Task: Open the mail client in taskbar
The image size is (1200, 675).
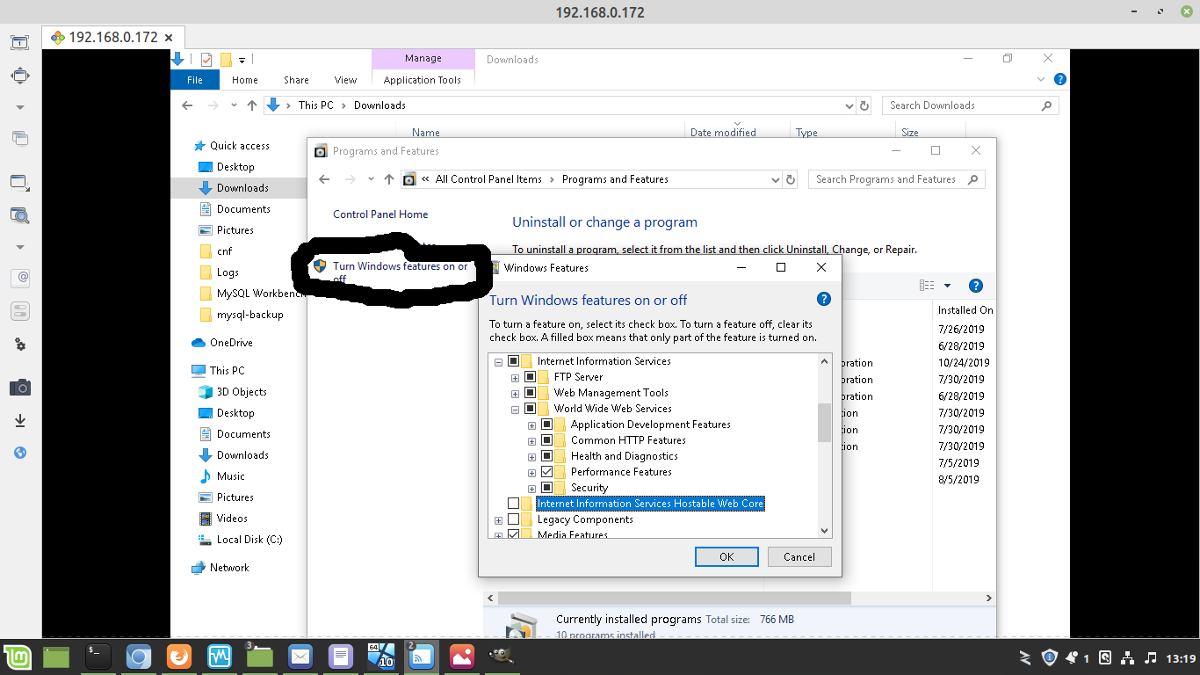Action: point(300,657)
